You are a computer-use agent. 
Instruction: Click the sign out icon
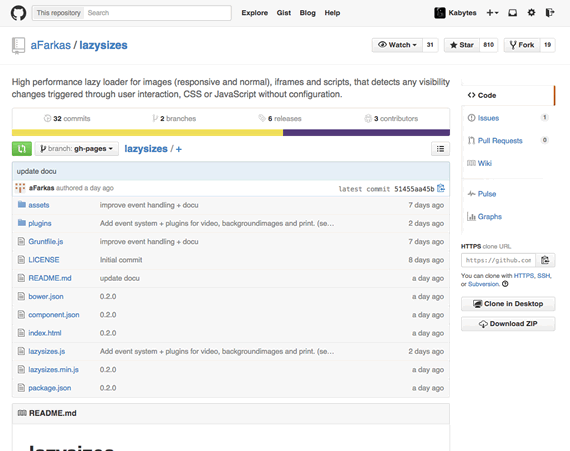[x=550, y=13]
